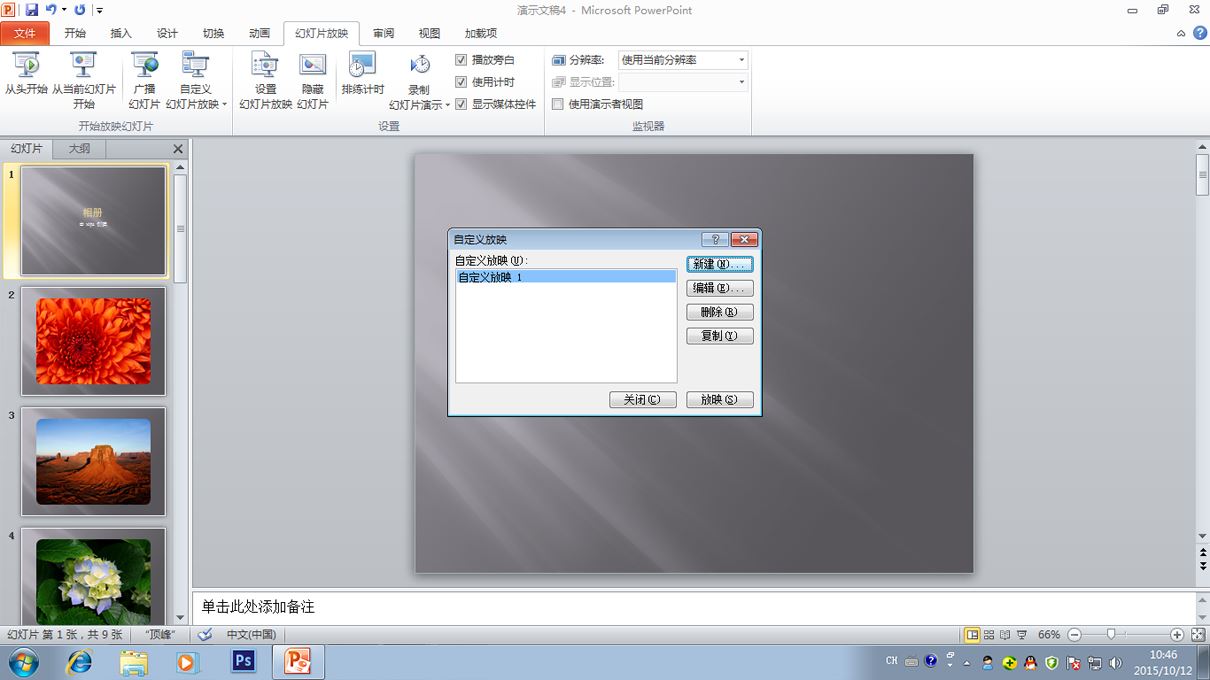Open Customize Quick Access Toolbar dropdown
1210x680 pixels.
tap(99, 10)
